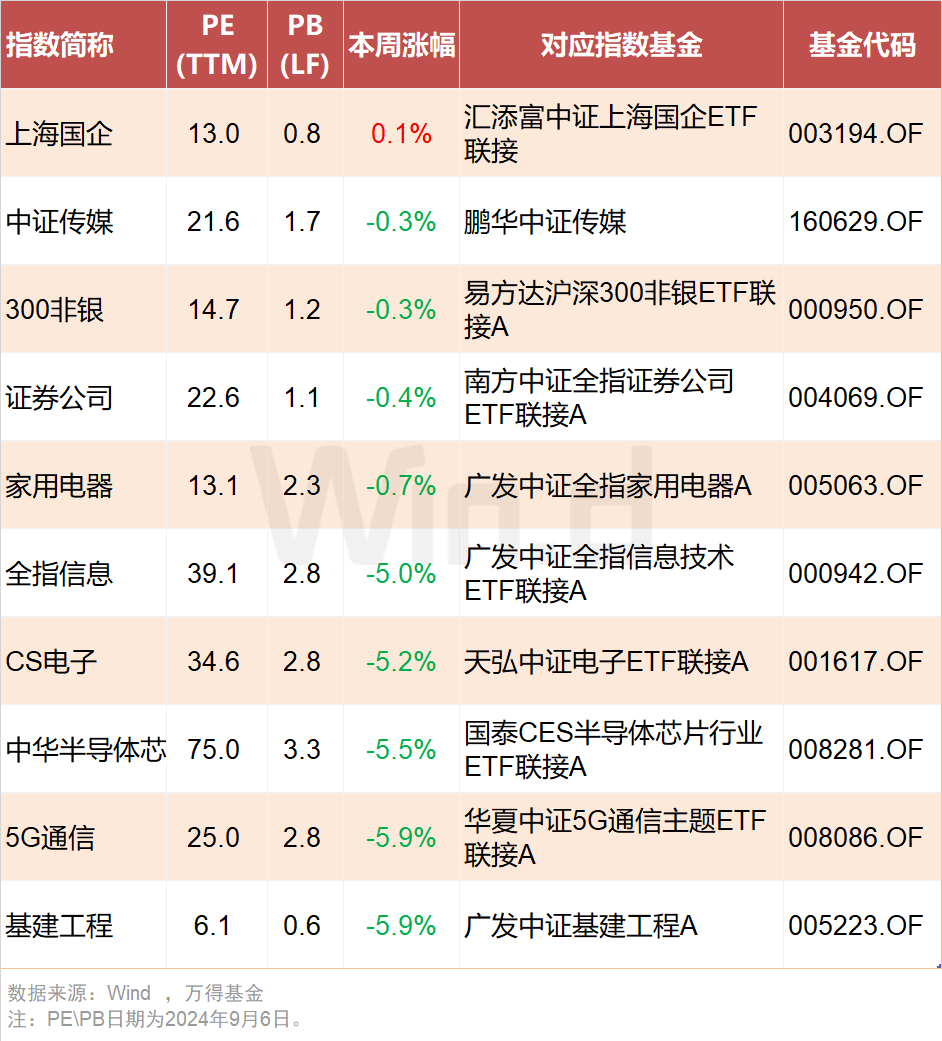Click the 本周涨幅 column header

tap(401, 45)
